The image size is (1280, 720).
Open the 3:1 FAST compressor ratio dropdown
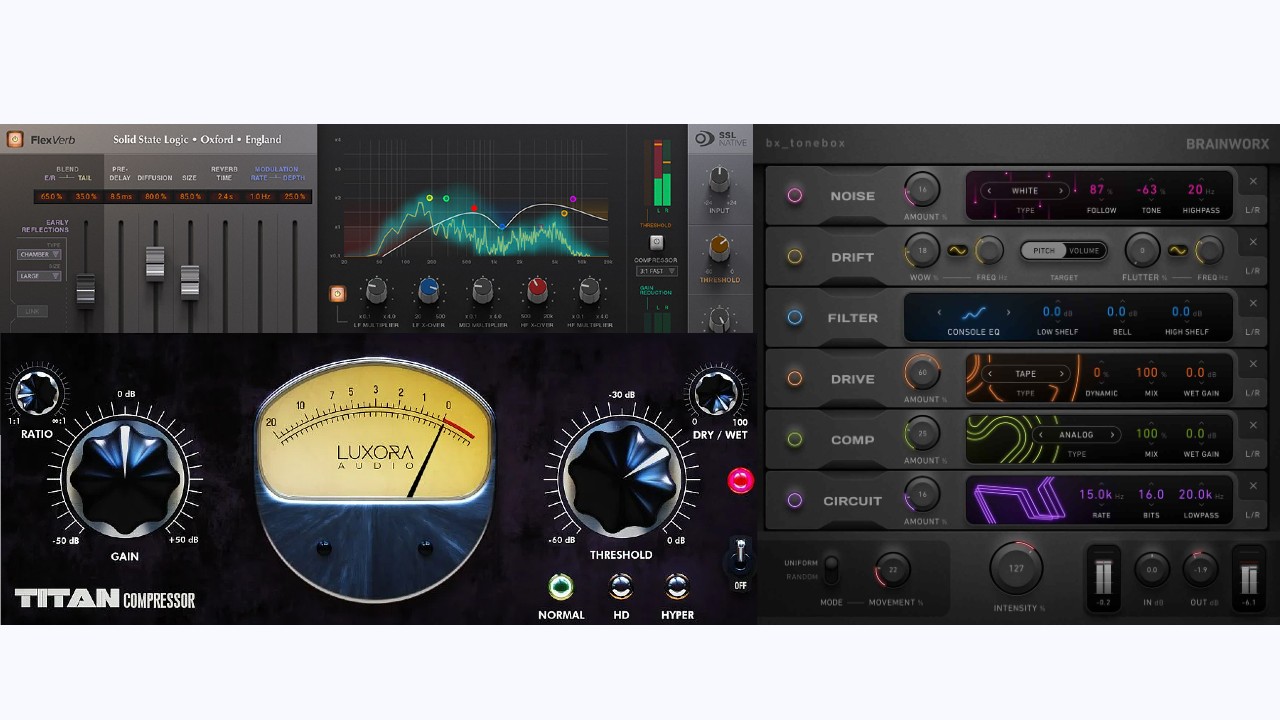pos(657,270)
